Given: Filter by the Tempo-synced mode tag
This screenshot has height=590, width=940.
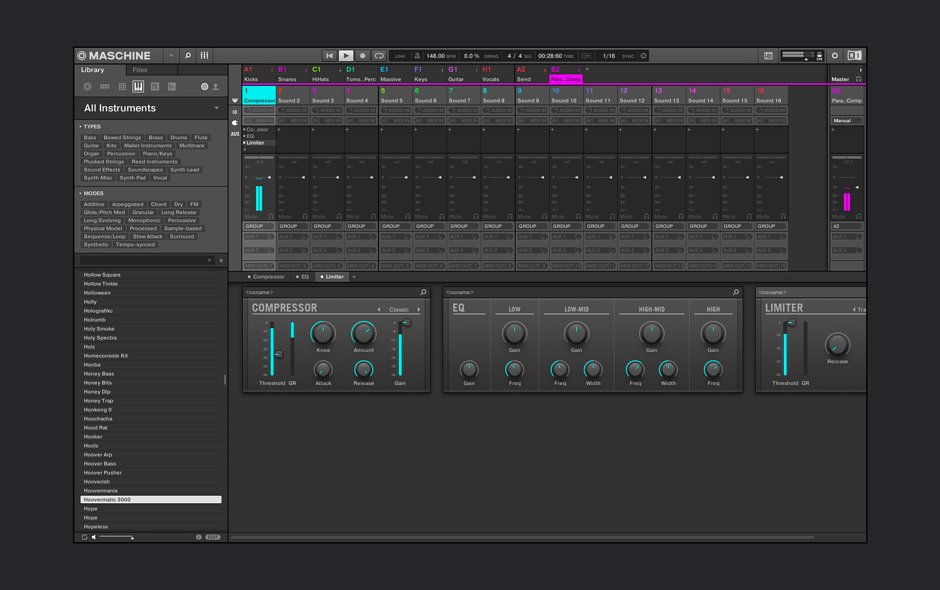Looking at the screenshot, I should click(x=135, y=245).
